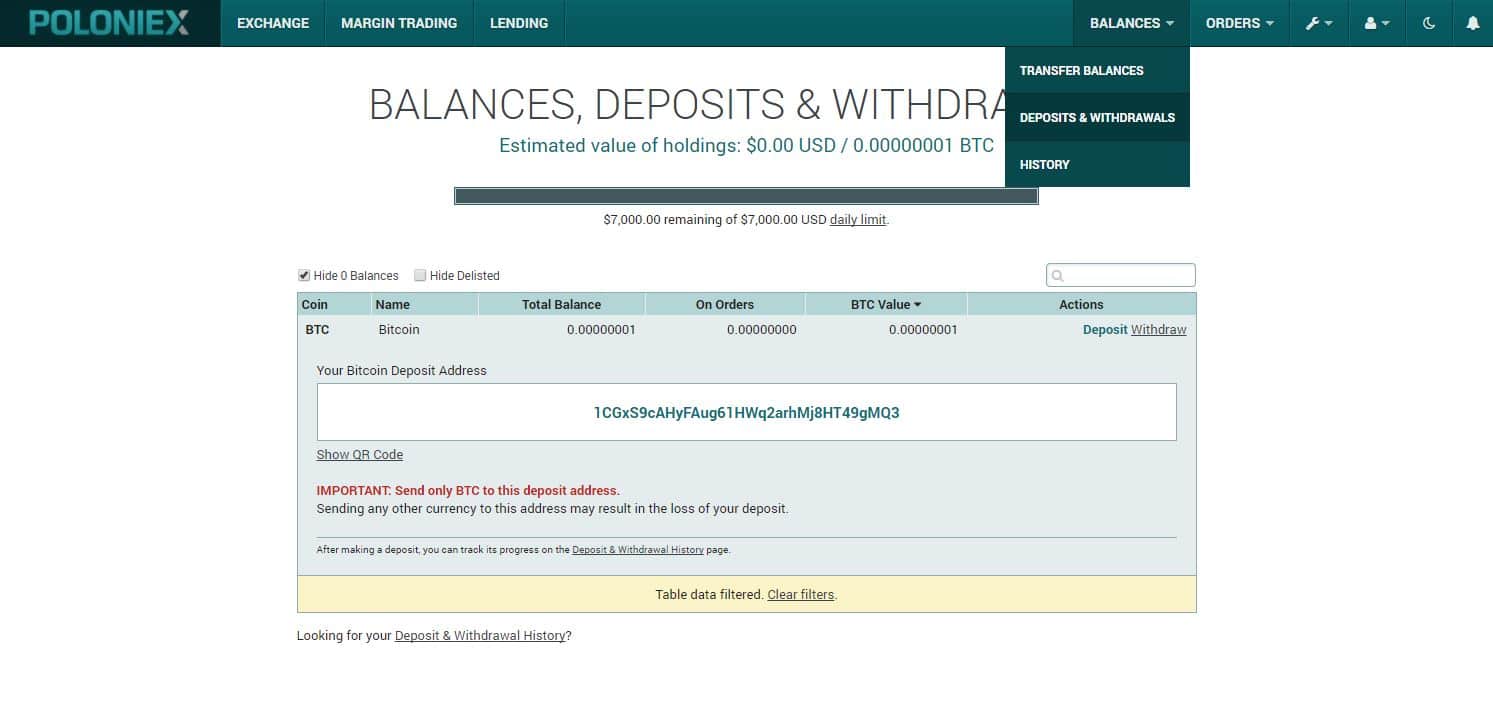Viewport: 1493px width, 722px height.
Task: Click inside the table search field
Action: pyautogui.click(x=1120, y=275)
